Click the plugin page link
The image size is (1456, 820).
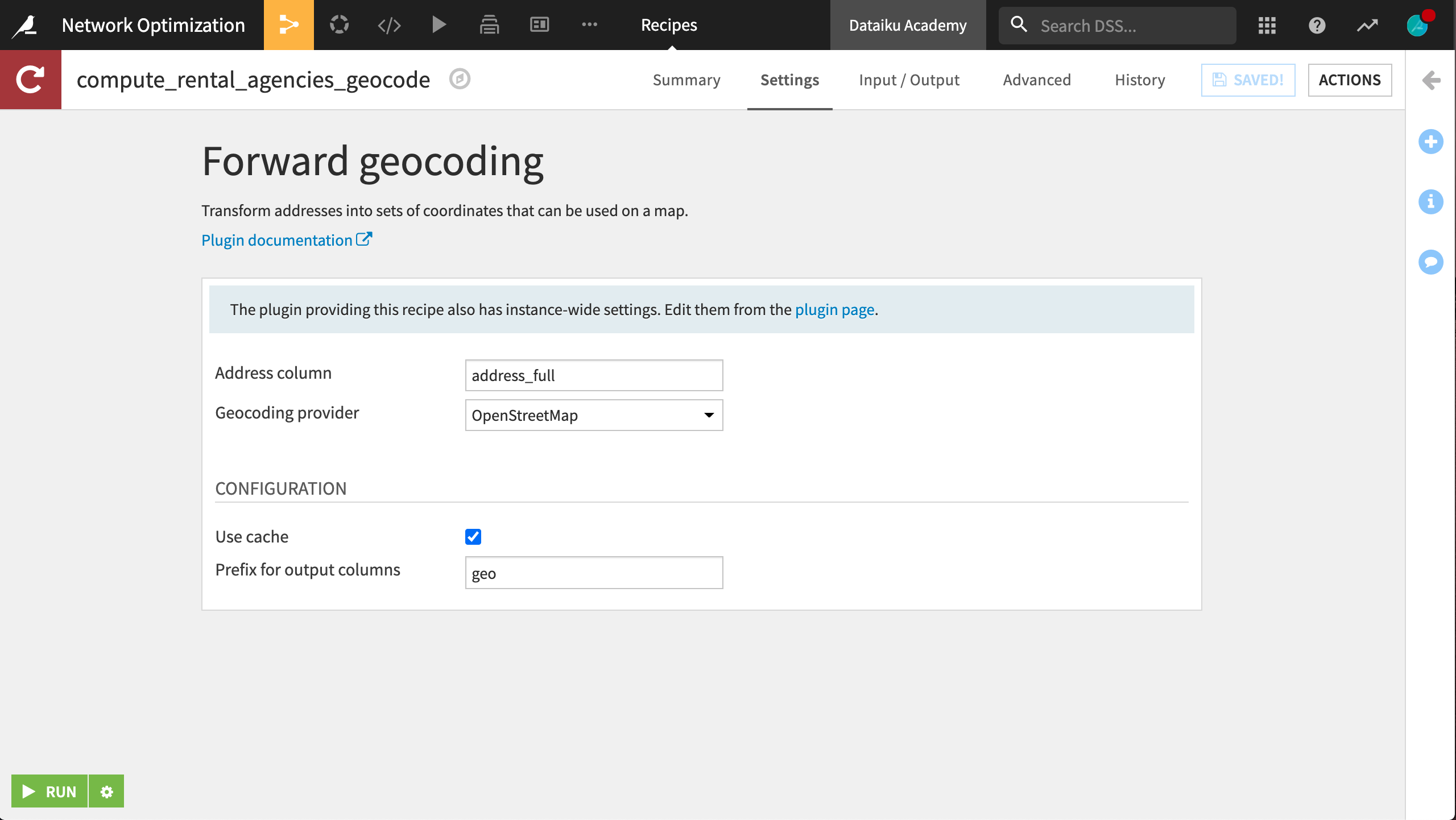click(835, 309)
